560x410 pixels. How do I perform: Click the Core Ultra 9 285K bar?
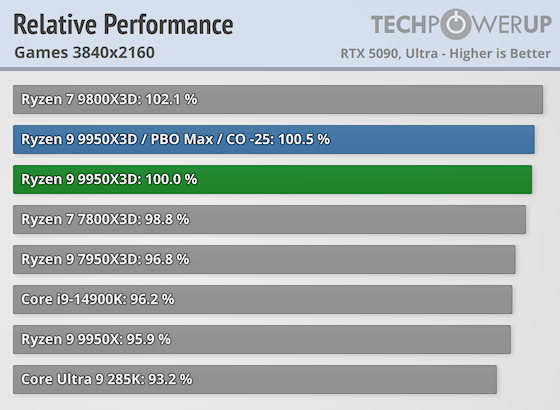click(255, 380)
